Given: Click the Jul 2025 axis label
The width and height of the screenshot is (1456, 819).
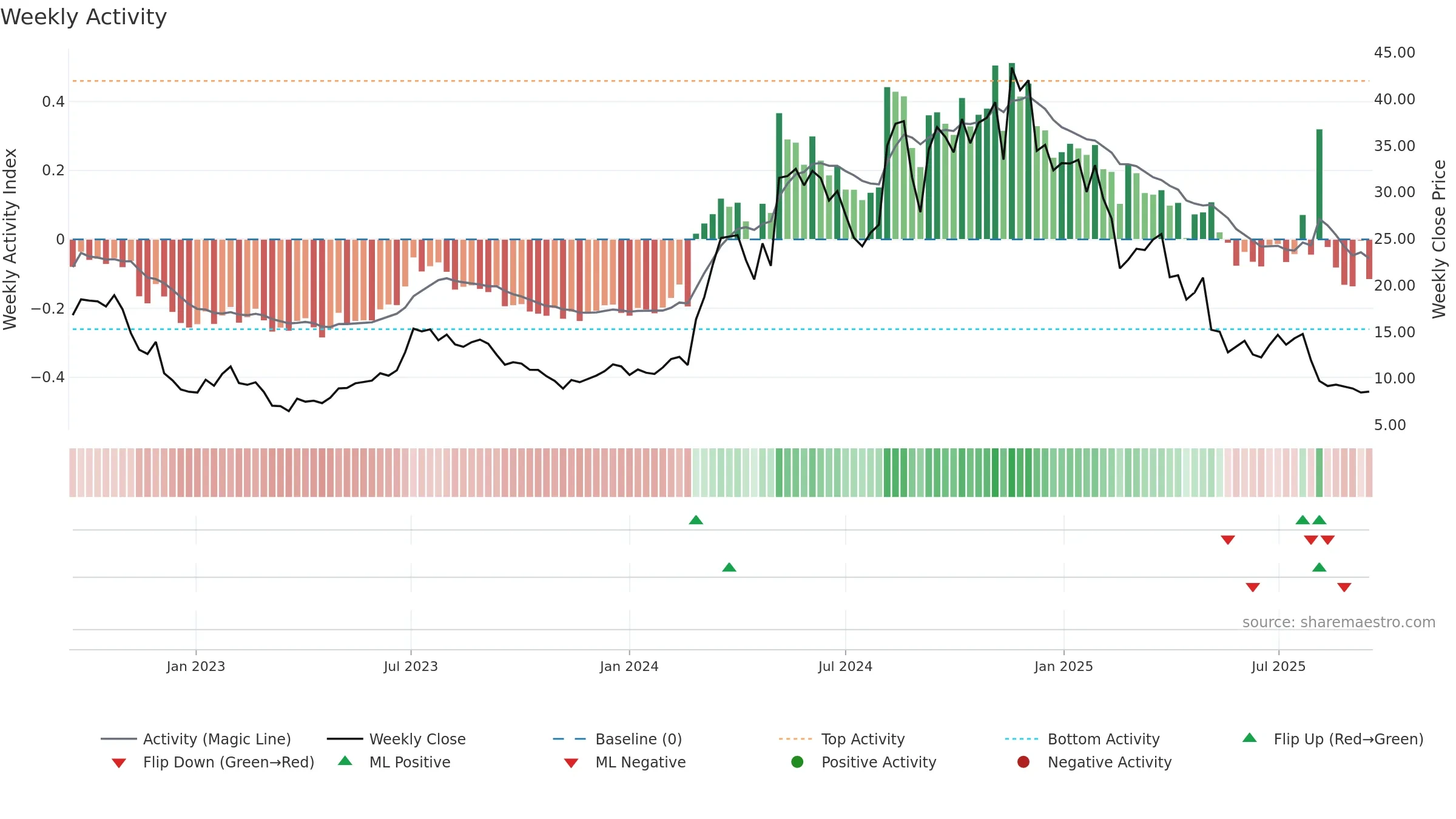Looking at the screenshot, I should coord(1278,667).
